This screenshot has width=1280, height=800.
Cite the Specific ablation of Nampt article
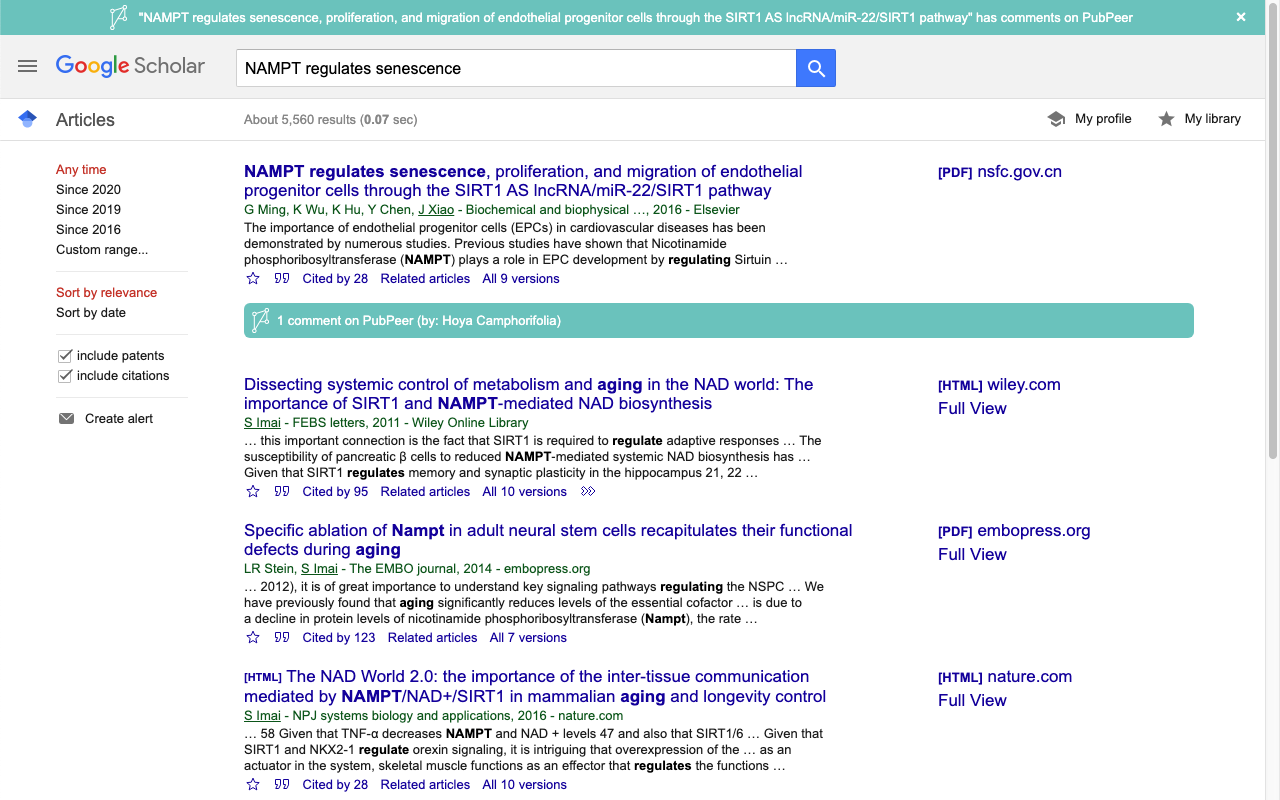tap(282, 638)
